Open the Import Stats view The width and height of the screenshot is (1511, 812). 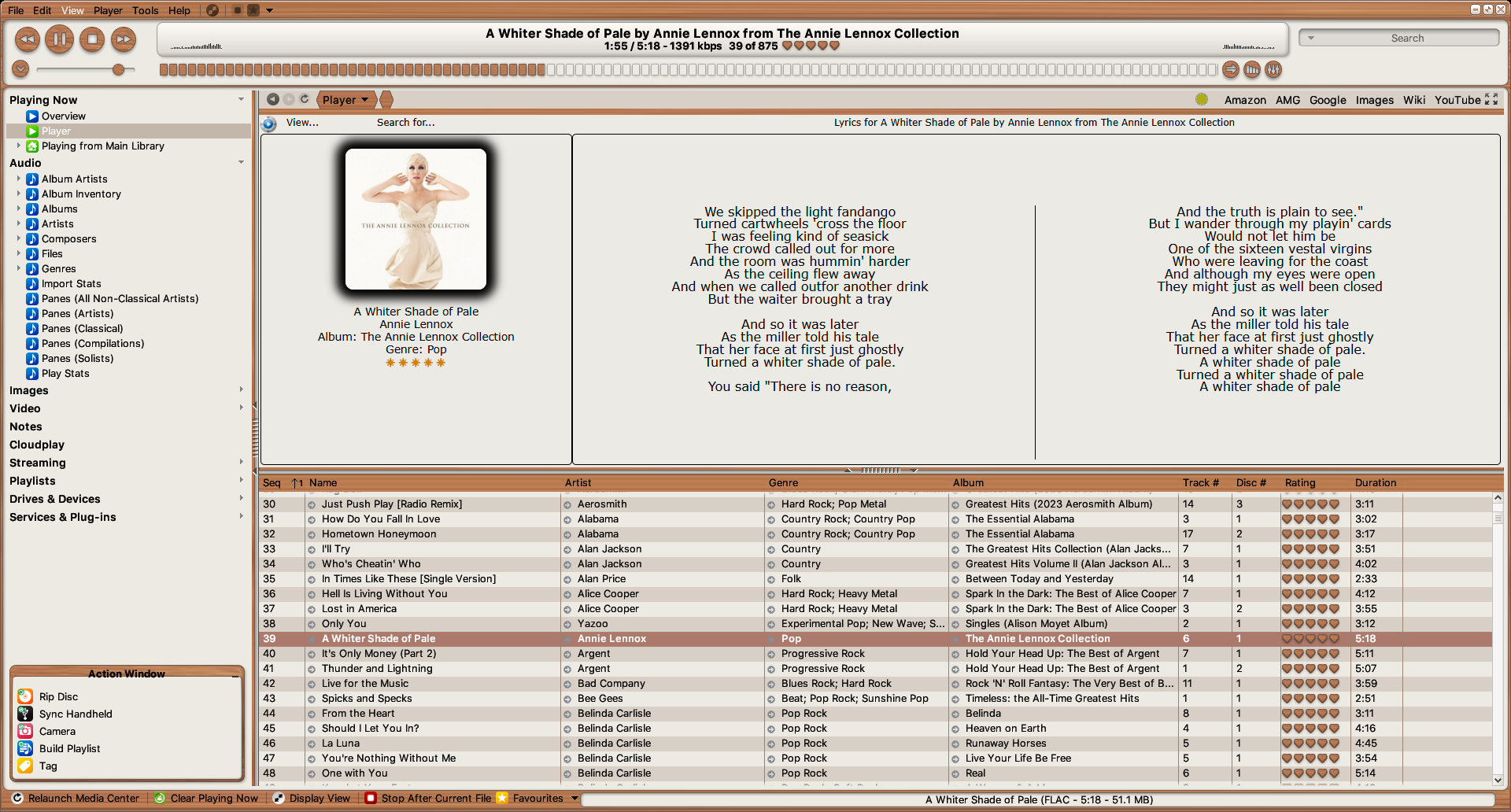pos(71,283)
